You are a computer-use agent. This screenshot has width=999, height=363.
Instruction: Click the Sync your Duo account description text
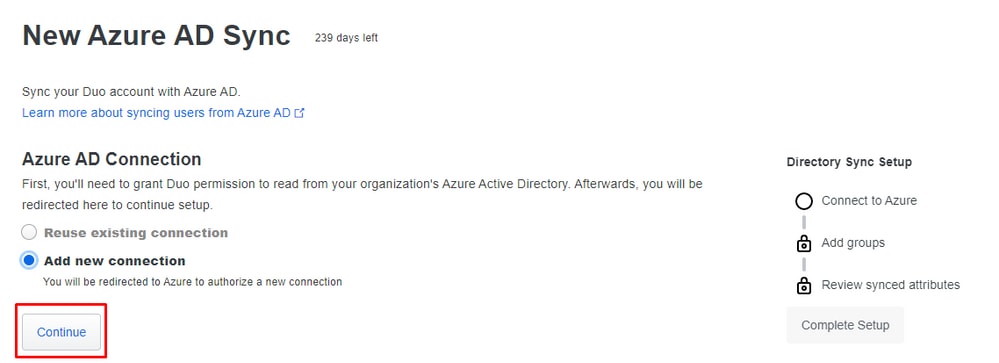131,91
